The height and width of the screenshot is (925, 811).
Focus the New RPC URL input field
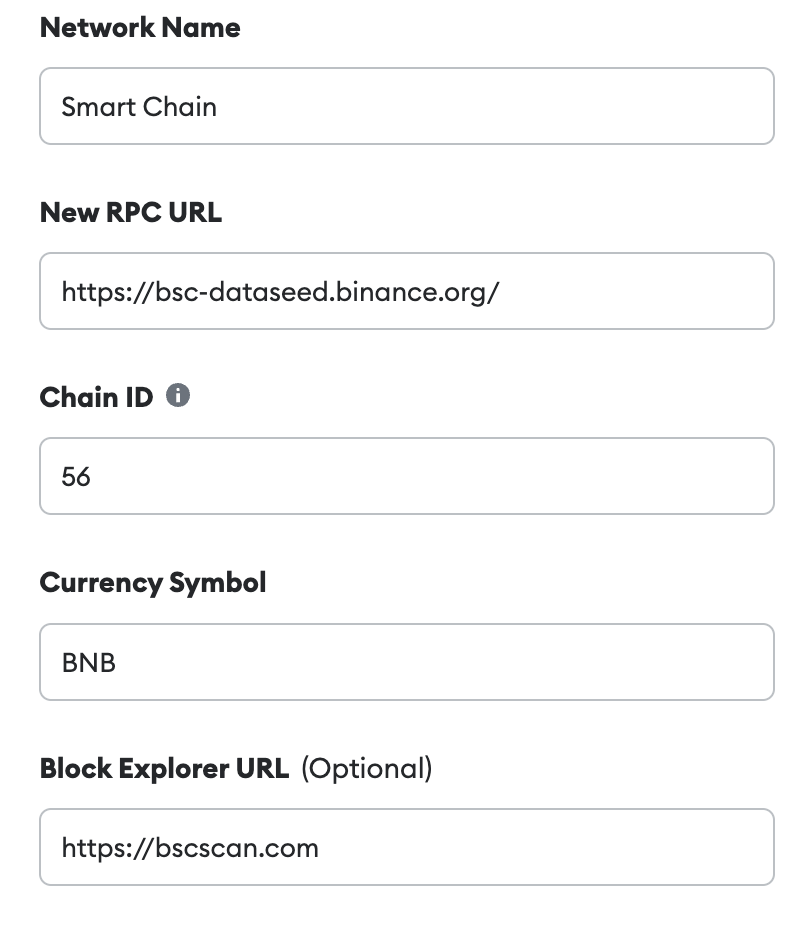[406, 291]
